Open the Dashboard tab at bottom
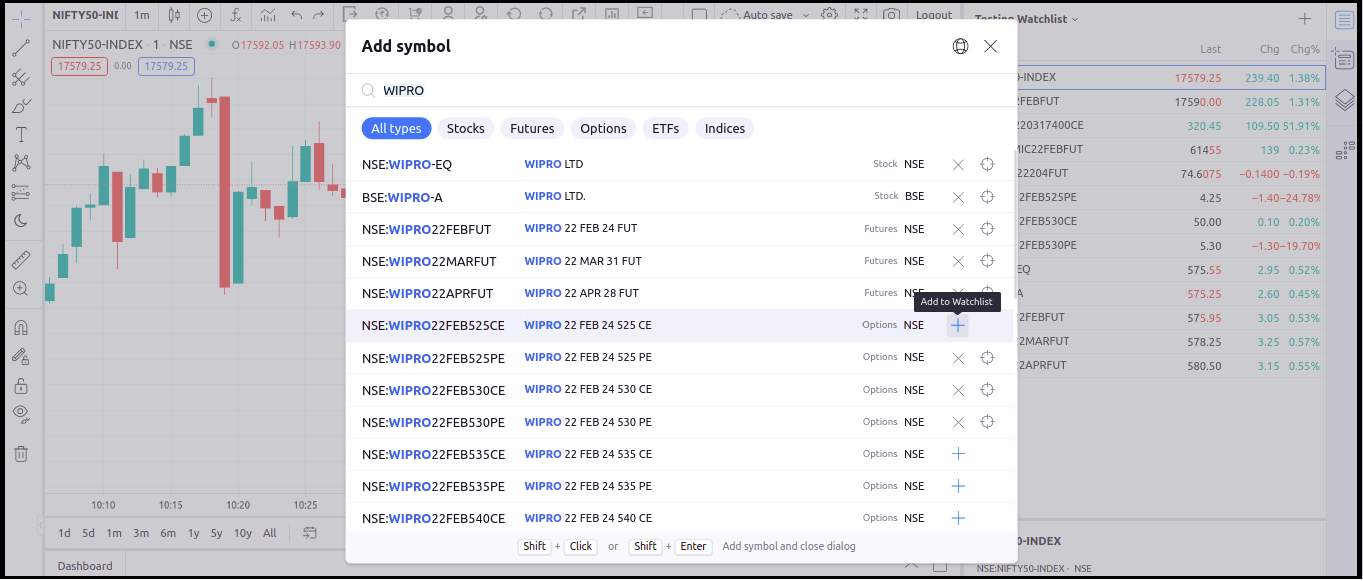The height and width of the screenshot is (581, 1363). (x=85, y=566)
